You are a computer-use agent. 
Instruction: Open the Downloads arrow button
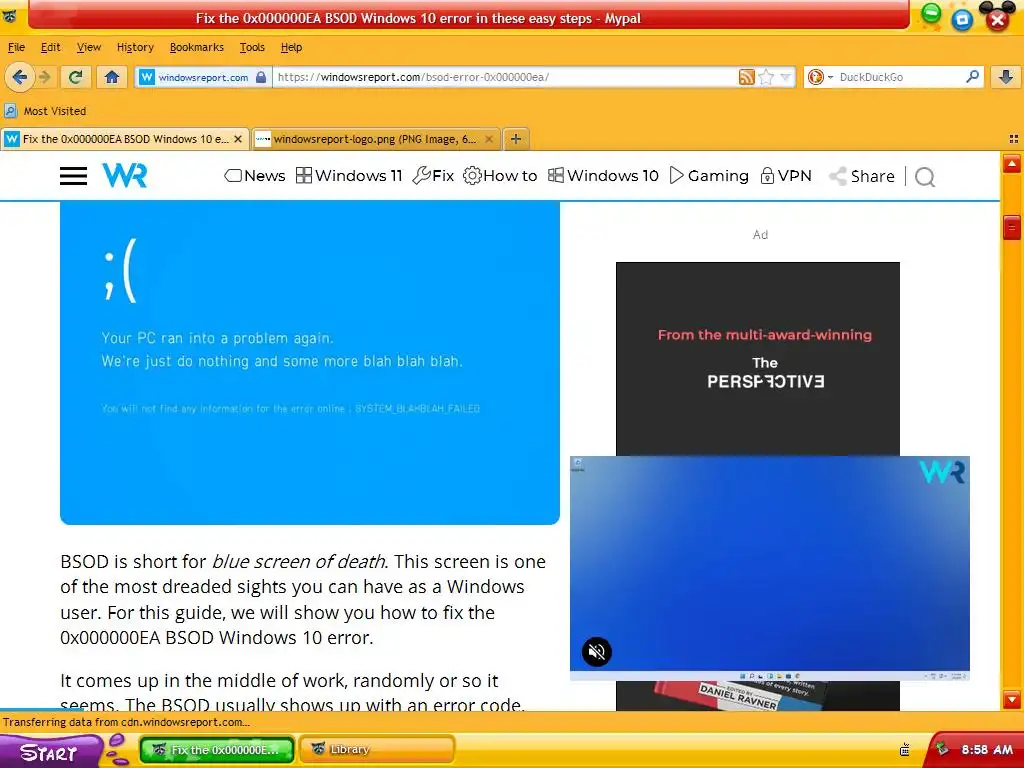(1006, 77)
